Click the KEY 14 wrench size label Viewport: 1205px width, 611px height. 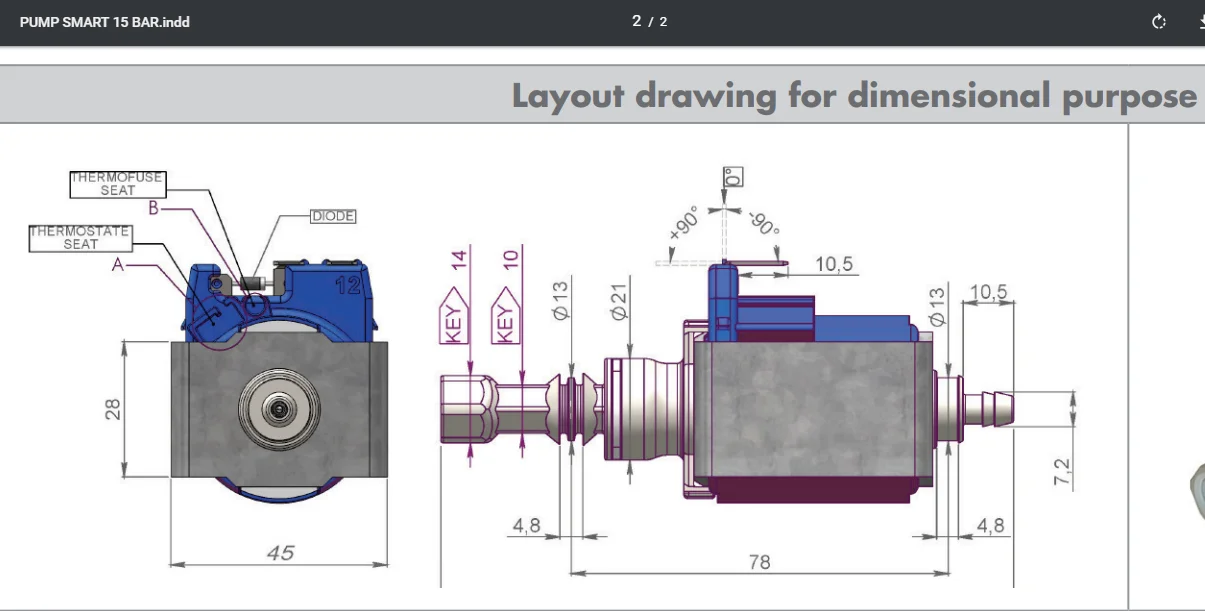pyautogui.click(x=456, y=297)
